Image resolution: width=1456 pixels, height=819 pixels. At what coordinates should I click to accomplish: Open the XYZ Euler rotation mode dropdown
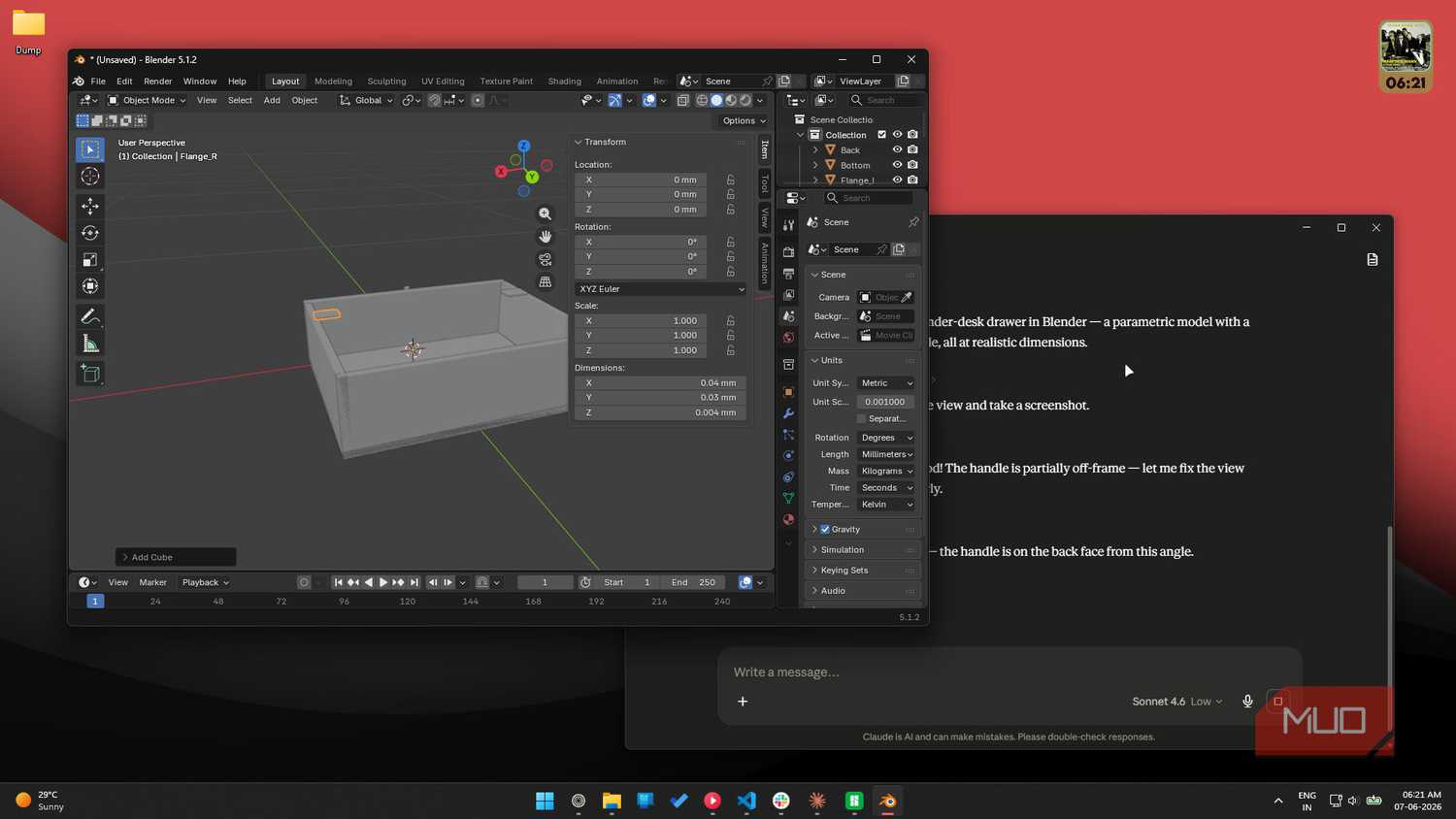point(661,289)
